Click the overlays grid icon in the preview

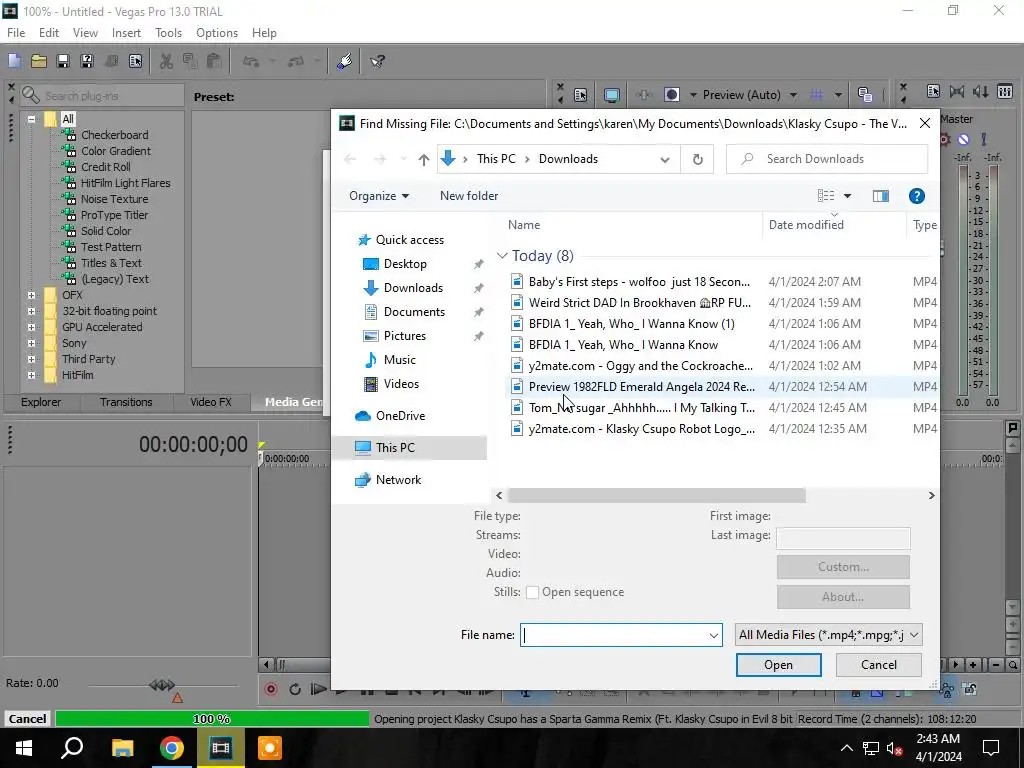coord(816,95)
